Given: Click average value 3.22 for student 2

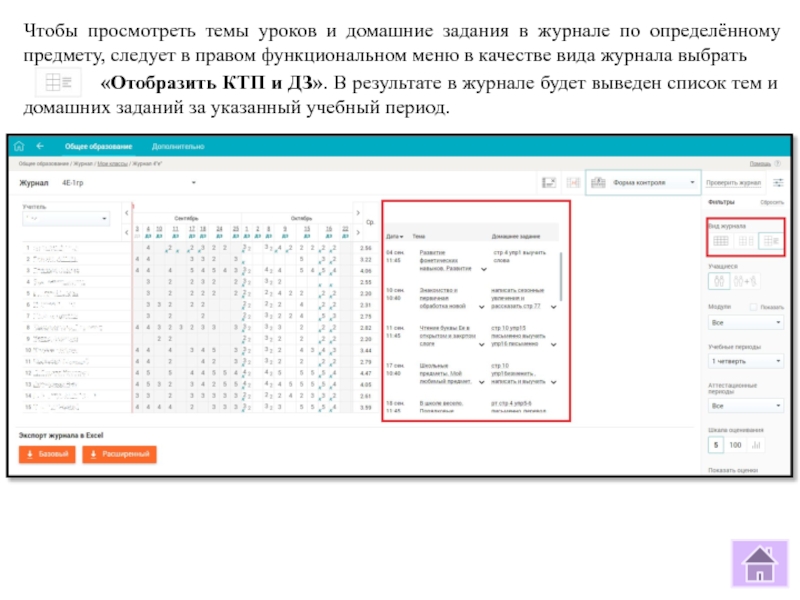Looking at the screenshot, I should point(365,260).
